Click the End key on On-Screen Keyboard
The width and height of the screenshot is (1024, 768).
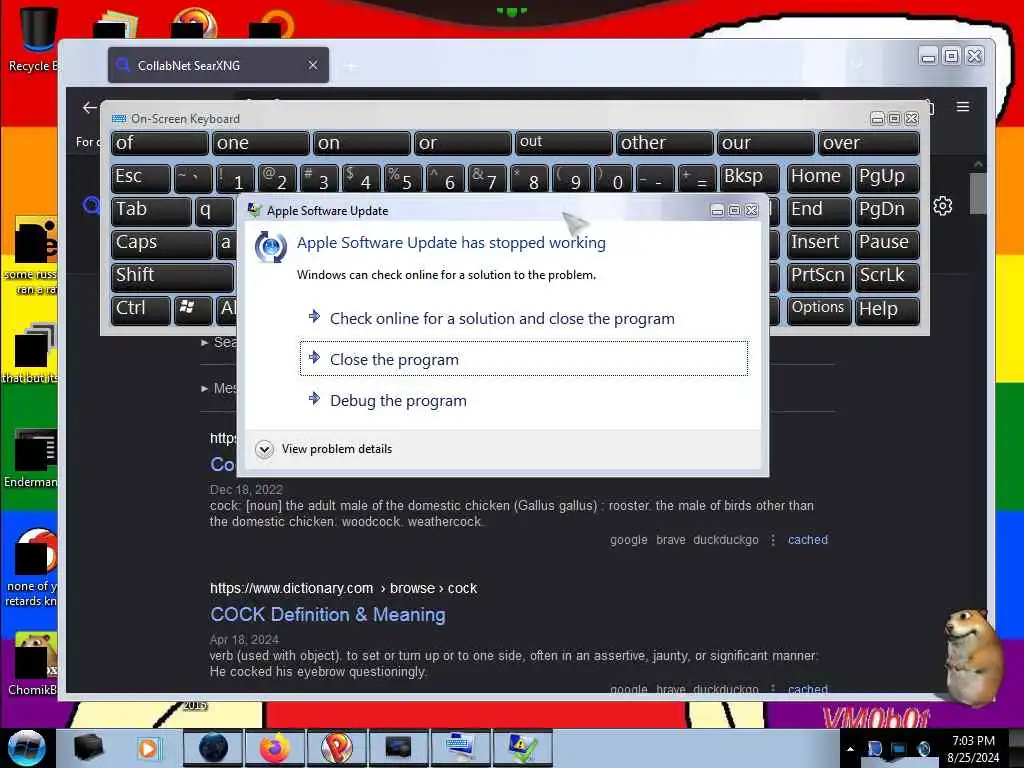click(819, 210)
